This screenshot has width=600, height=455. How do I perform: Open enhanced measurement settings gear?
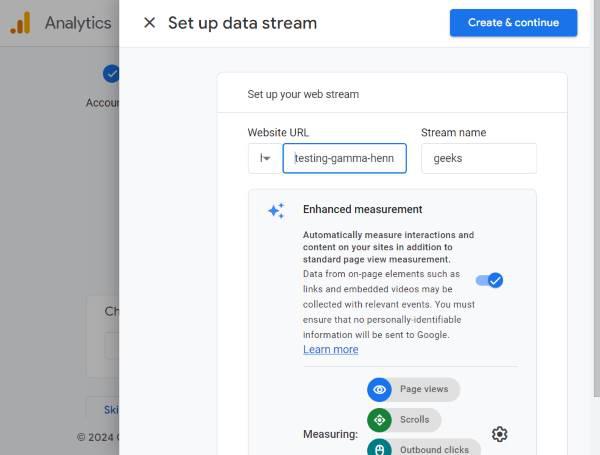(500, 434)
